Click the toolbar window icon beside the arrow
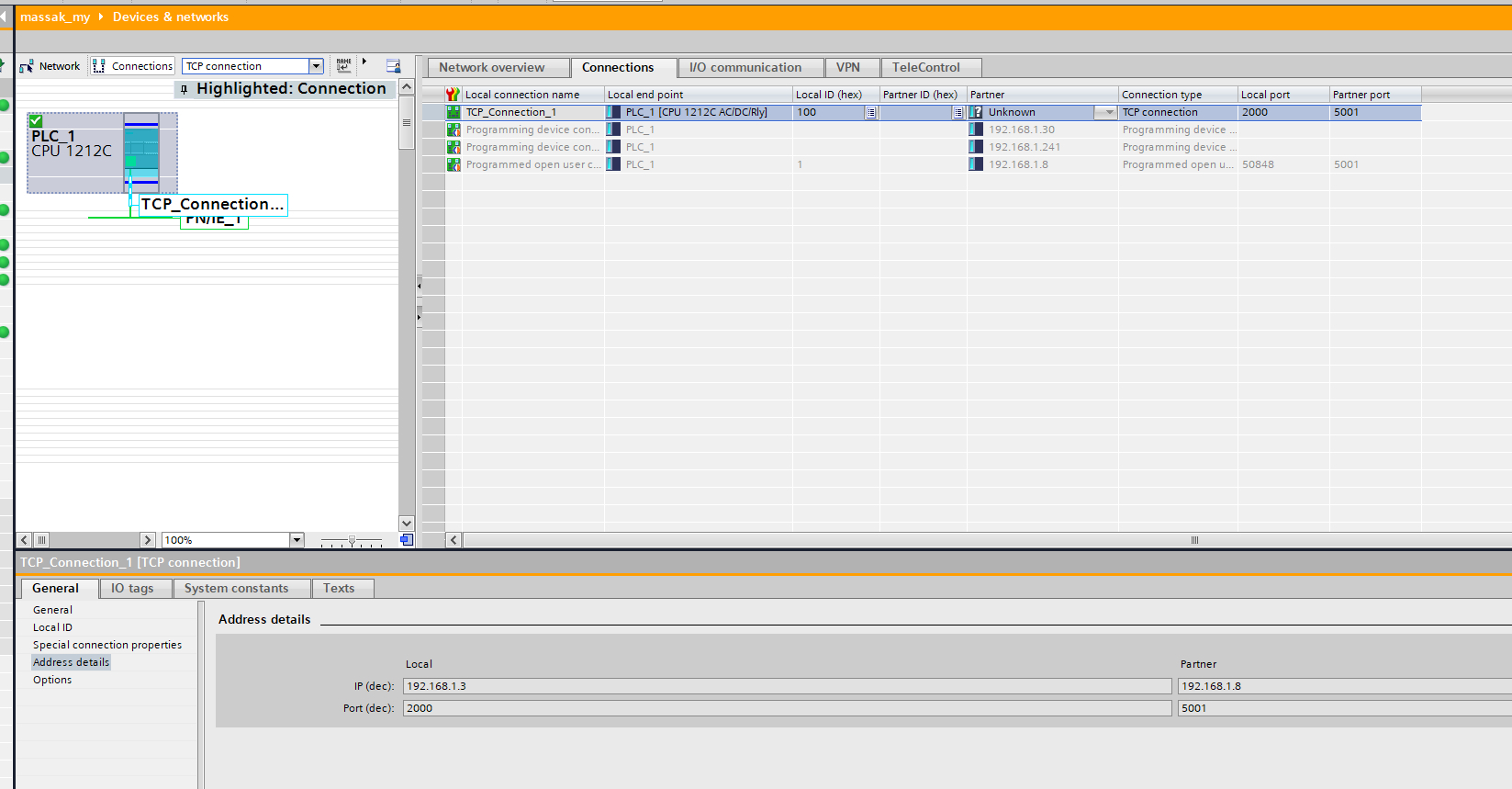Viewport: 1512px width, 789px height. tap(393, 66)
